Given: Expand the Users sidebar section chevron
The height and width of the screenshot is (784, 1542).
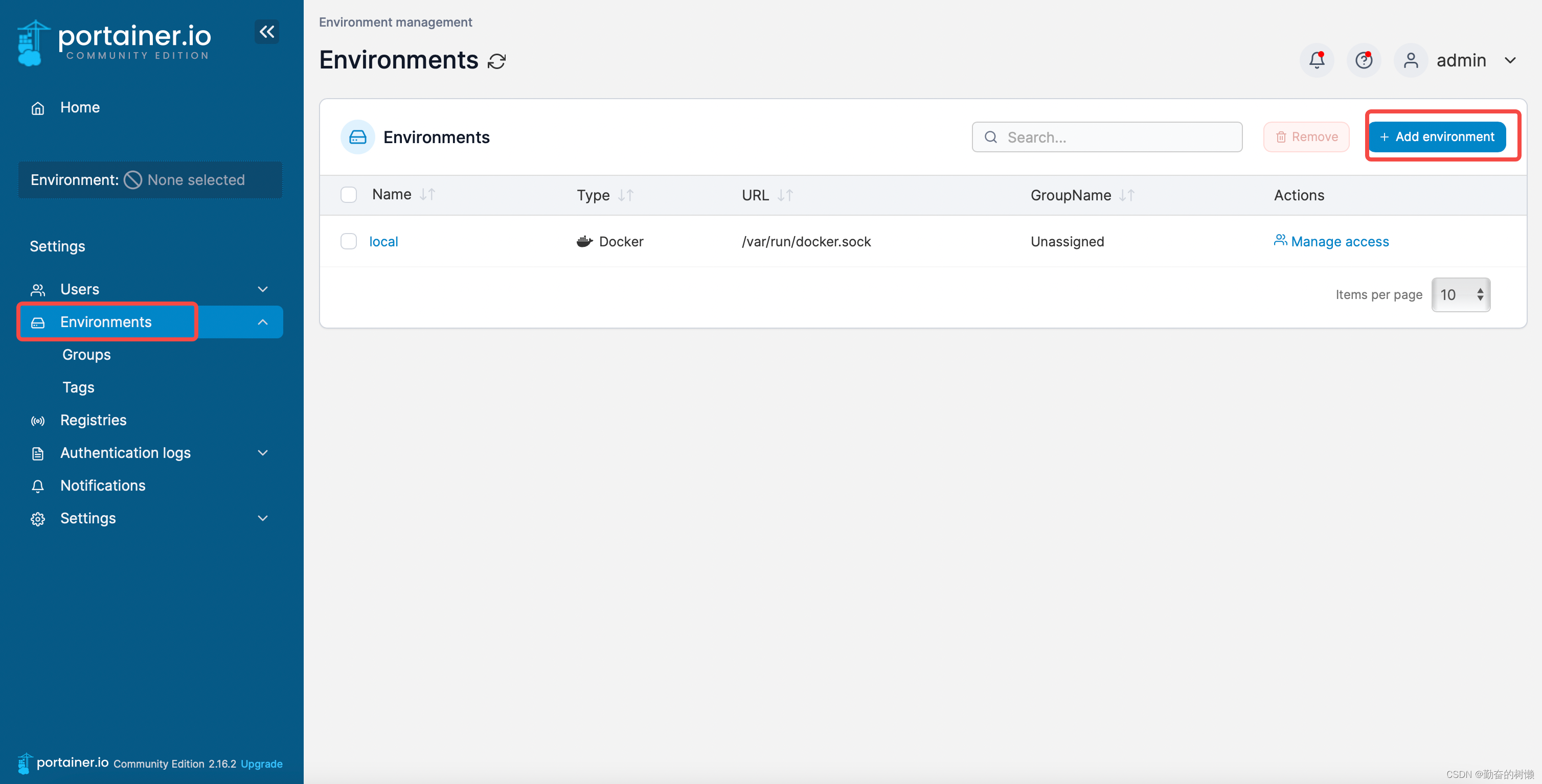Looking at the screenshot, I should [262, 289].
